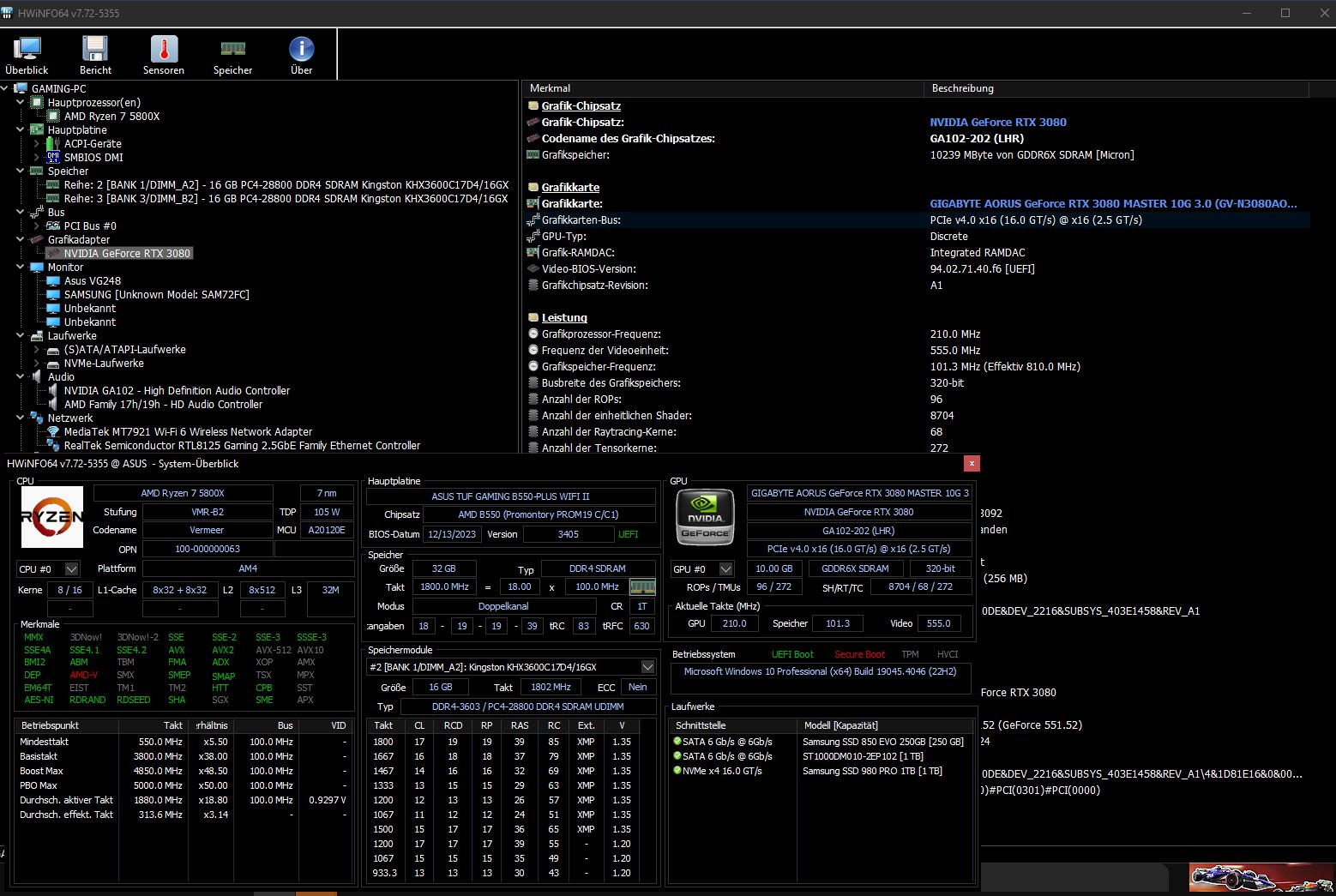The height and width of the screenshot is (896, 1336).
Task: Open the memory module selector dropdown
Action: coord(648,667)
